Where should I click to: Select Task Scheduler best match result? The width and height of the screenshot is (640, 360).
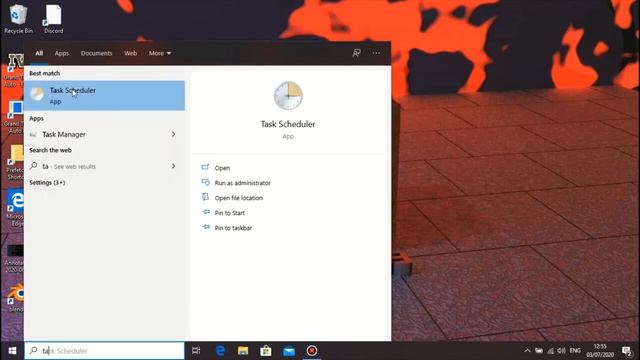pyautogui.click(x=104, y=96)
